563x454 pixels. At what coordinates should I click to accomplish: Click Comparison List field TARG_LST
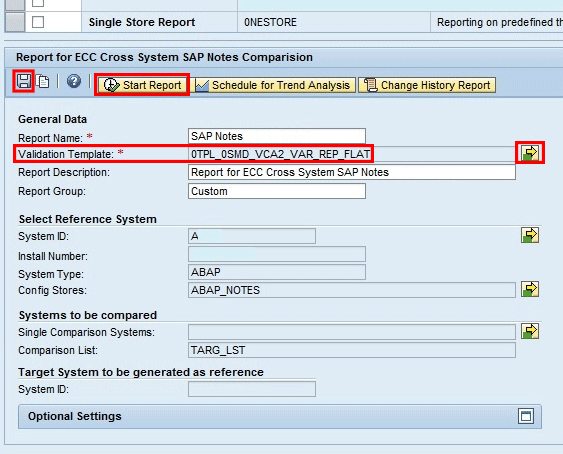tap(352, 350)
